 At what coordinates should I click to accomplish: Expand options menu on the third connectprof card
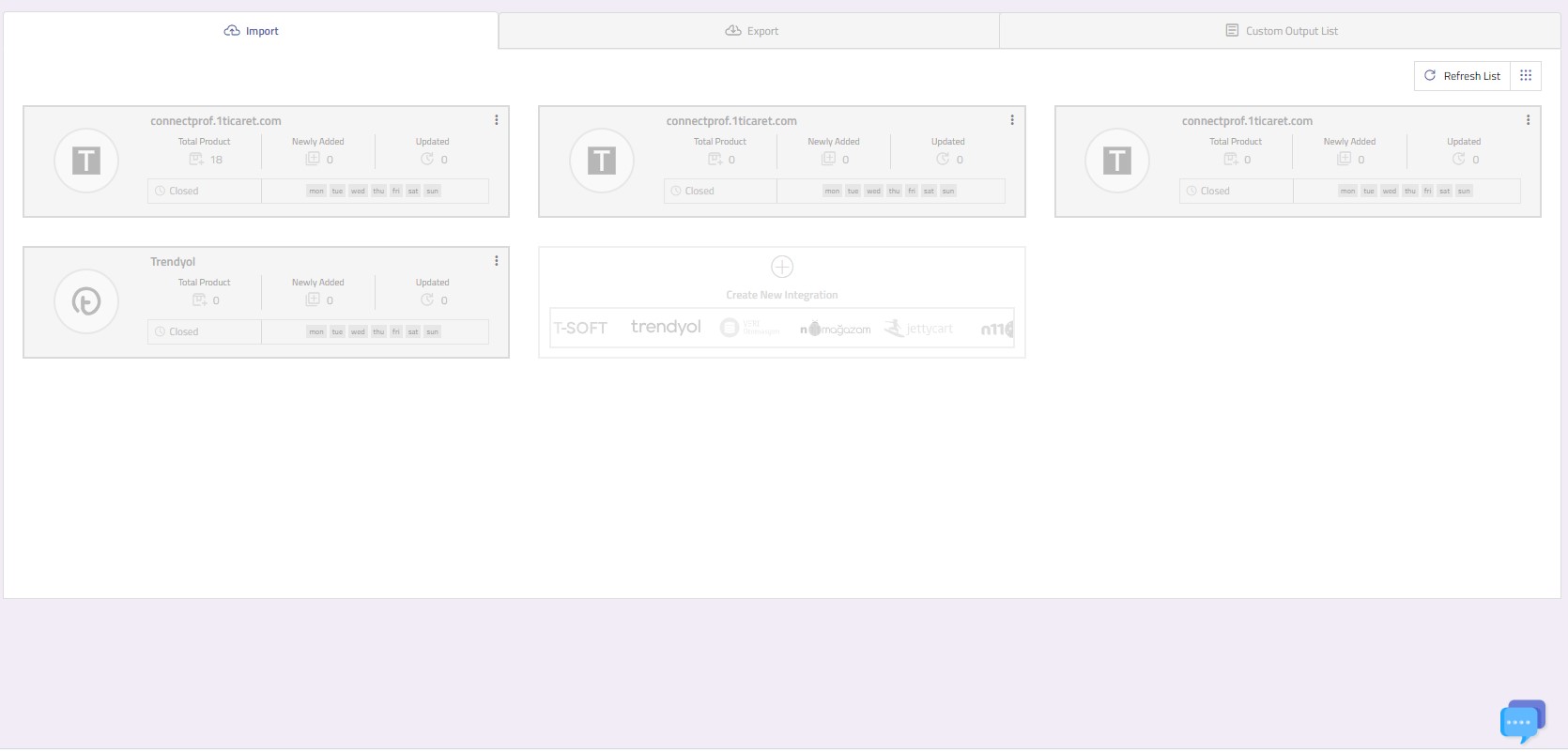tap(1528, 120)
